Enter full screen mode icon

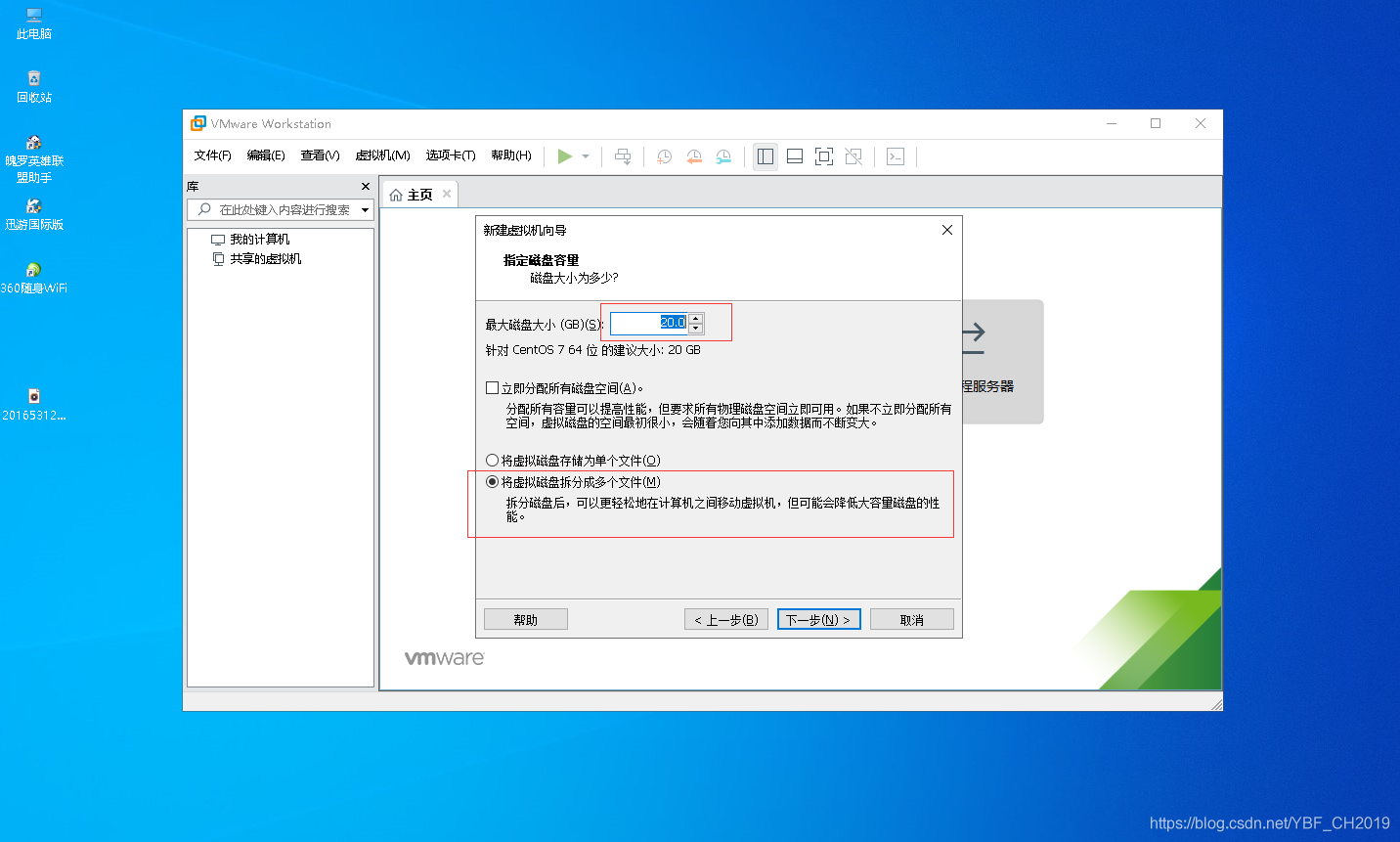pos(824,156)
